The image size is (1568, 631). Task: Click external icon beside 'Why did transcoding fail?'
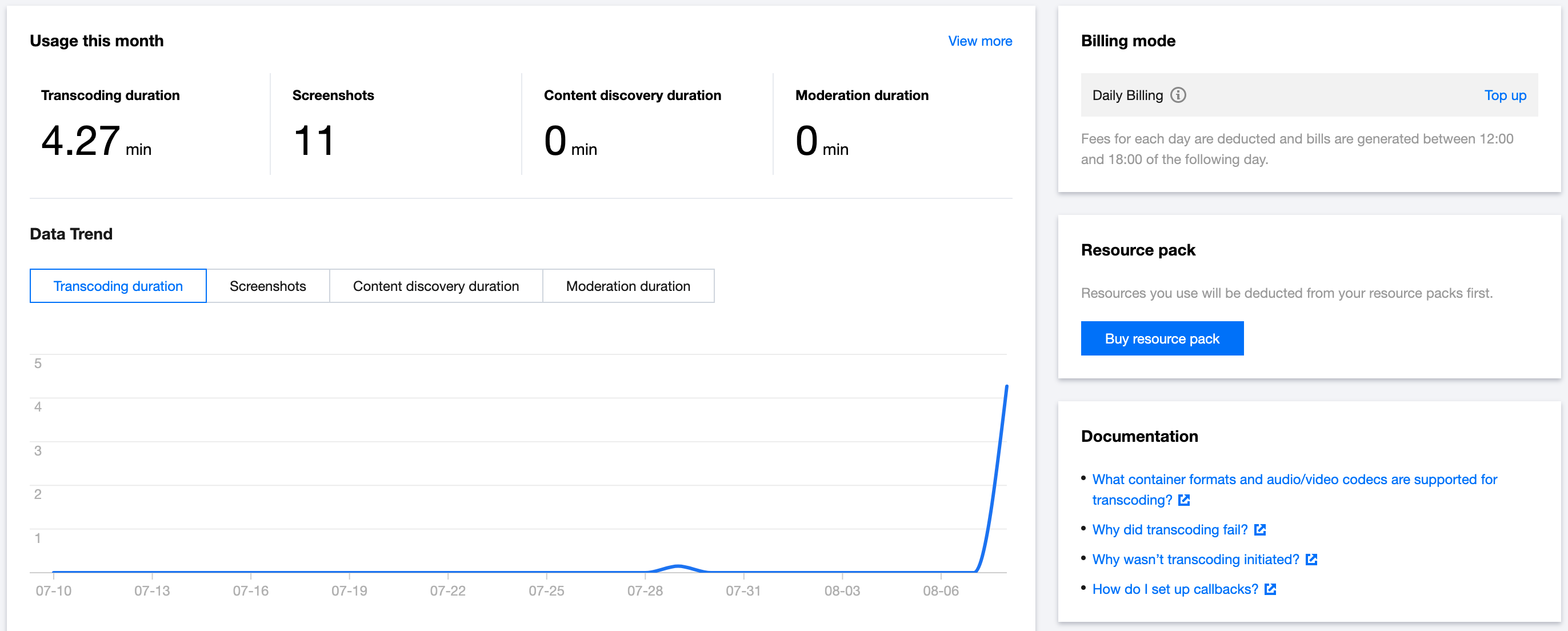1259,530
